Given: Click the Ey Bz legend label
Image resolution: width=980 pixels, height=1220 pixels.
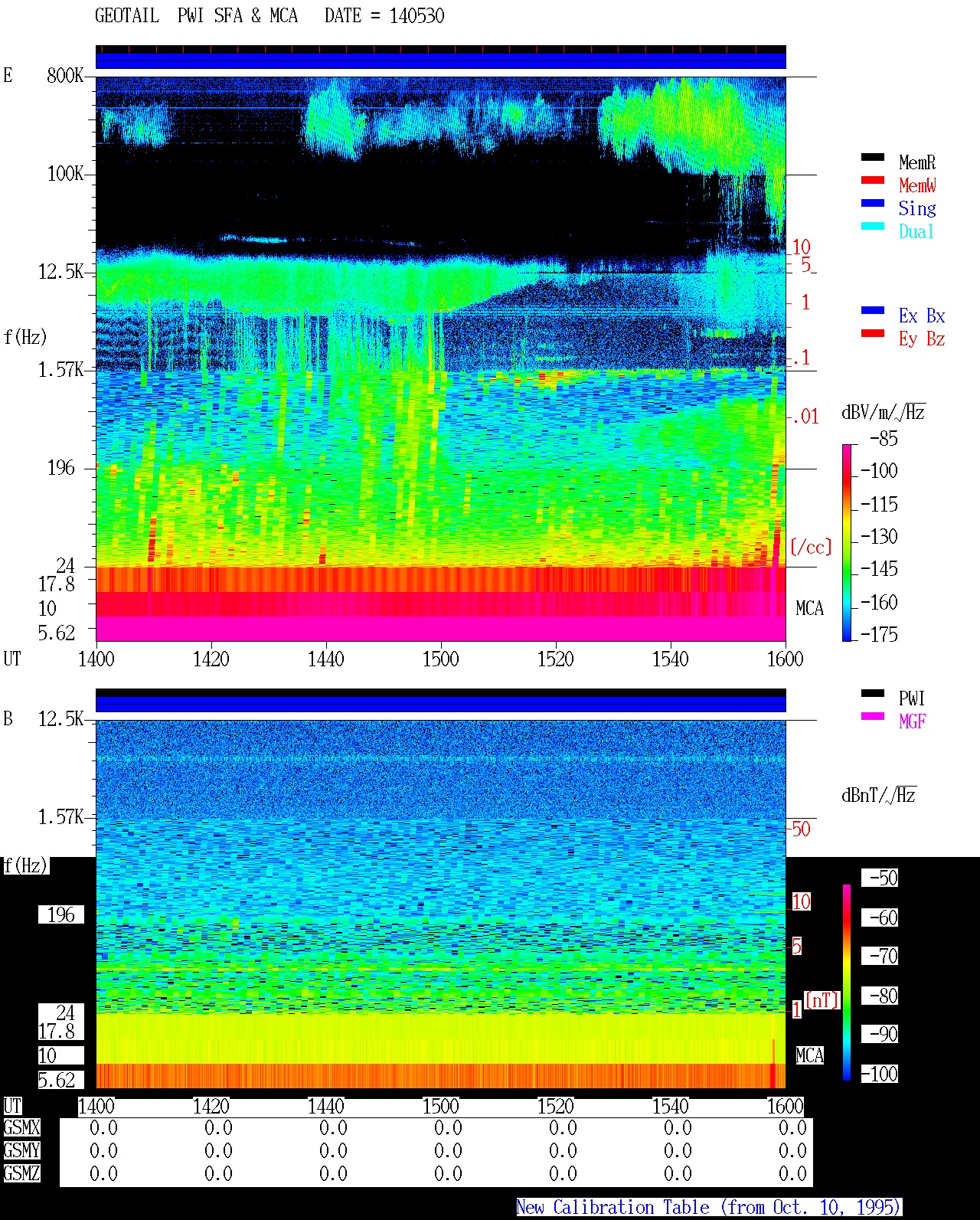Looking at the screenshot, I should point(922,339).
